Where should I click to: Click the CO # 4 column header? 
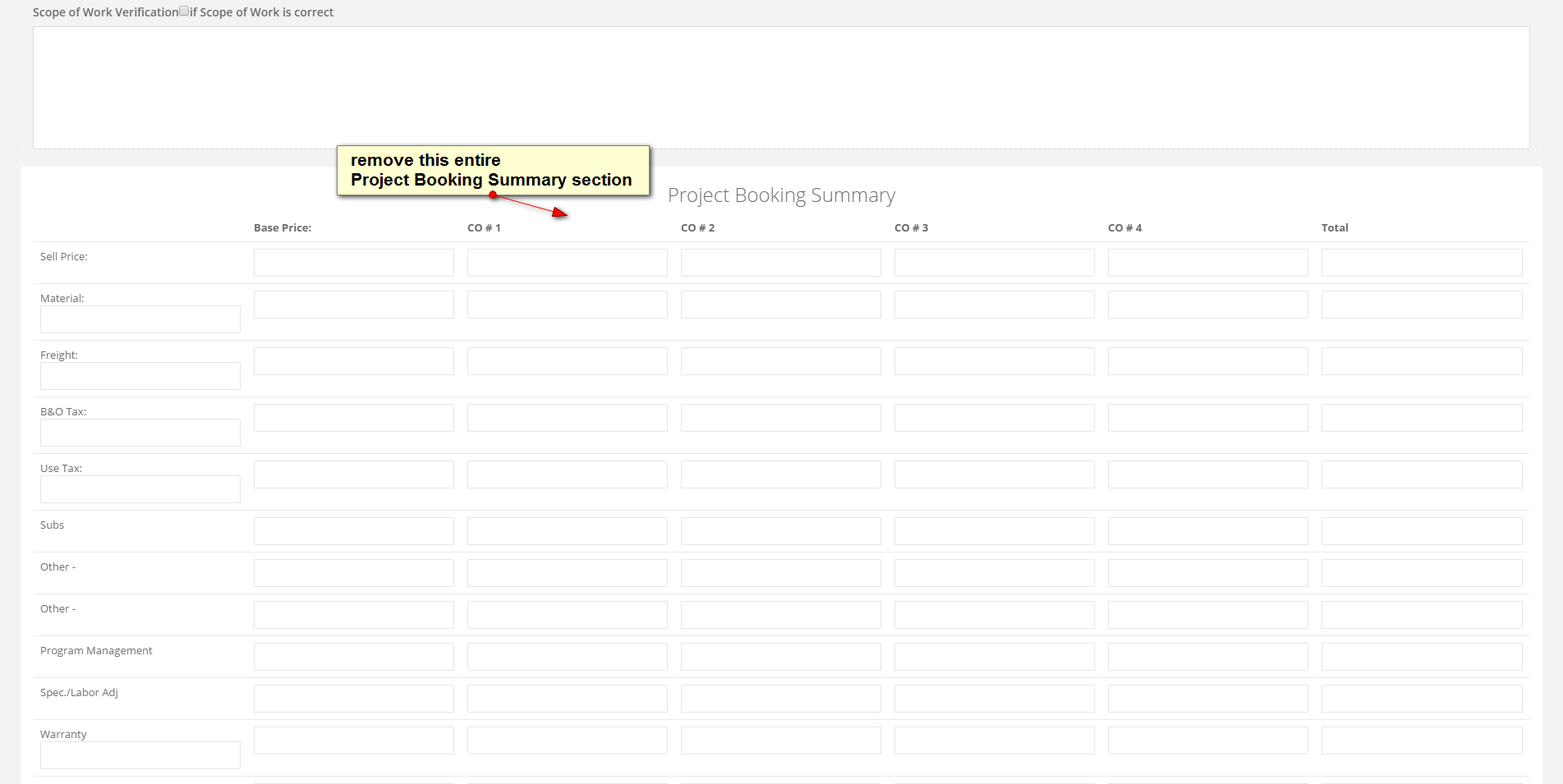point(1125,228)
